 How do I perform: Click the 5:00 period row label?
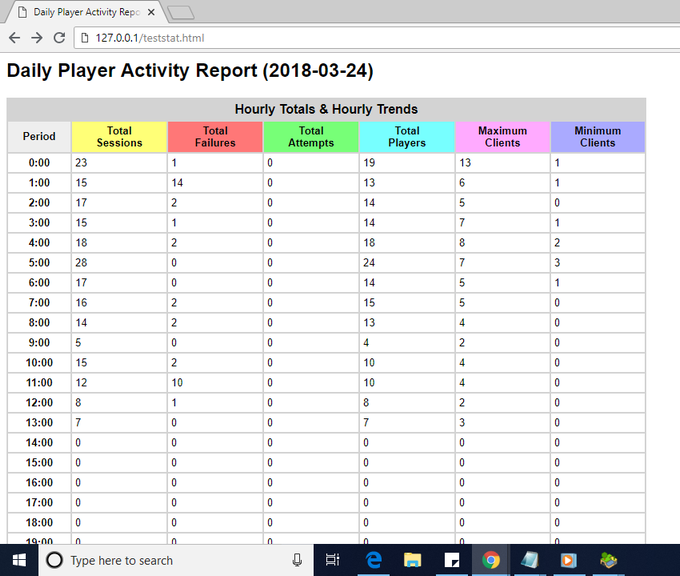pyautogui.click(x=39, y=263)
